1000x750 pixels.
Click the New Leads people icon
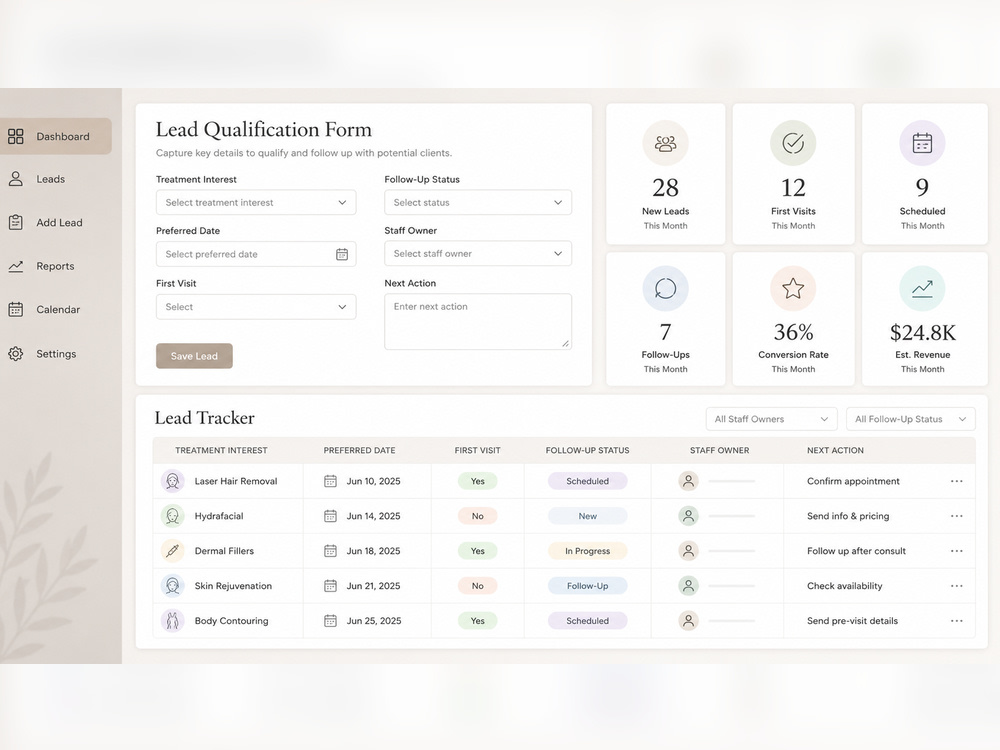click(665, 143)
